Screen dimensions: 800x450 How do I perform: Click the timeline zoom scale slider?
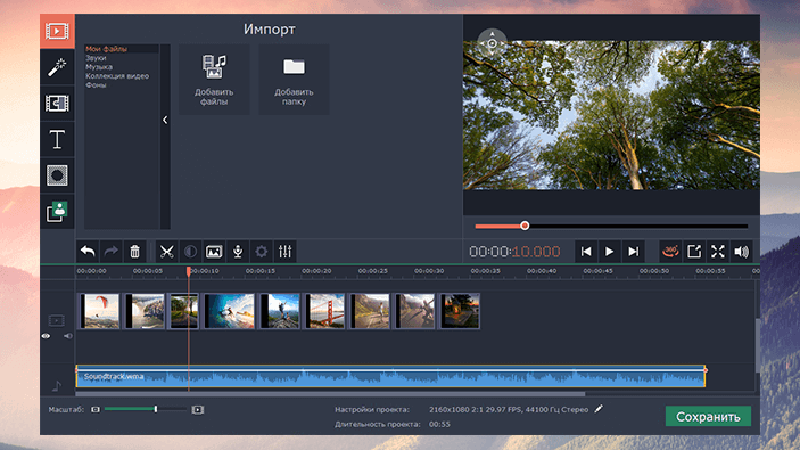155,409
